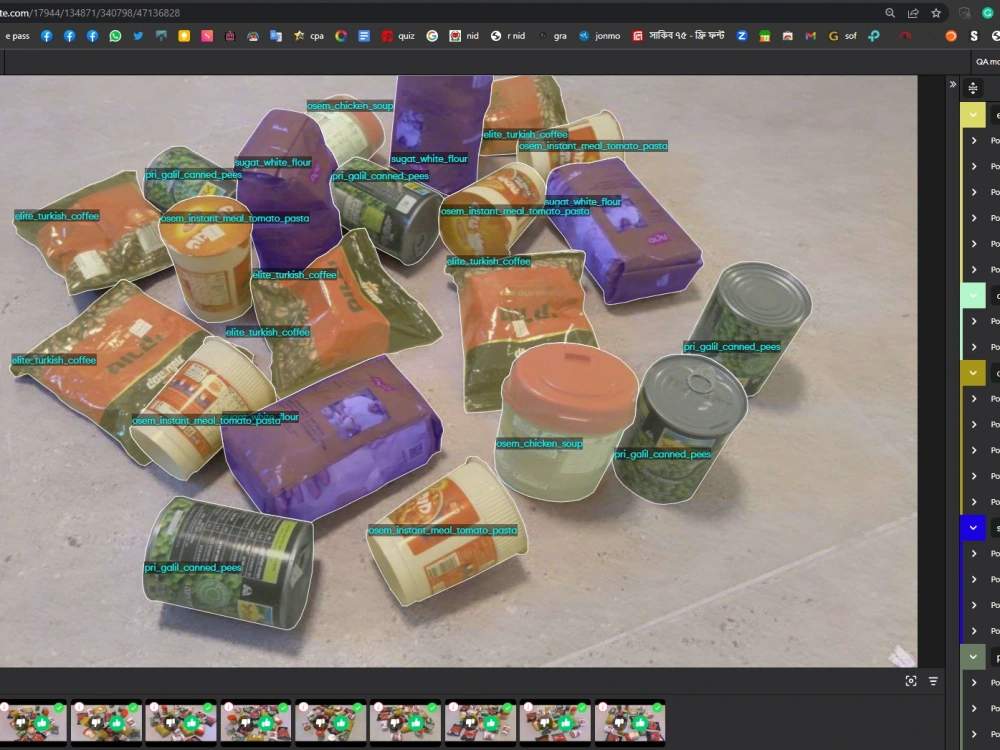Open the Gmail M bookmark icon
This screenshot has height=750, width=1000.
click(x=811, y=36)
